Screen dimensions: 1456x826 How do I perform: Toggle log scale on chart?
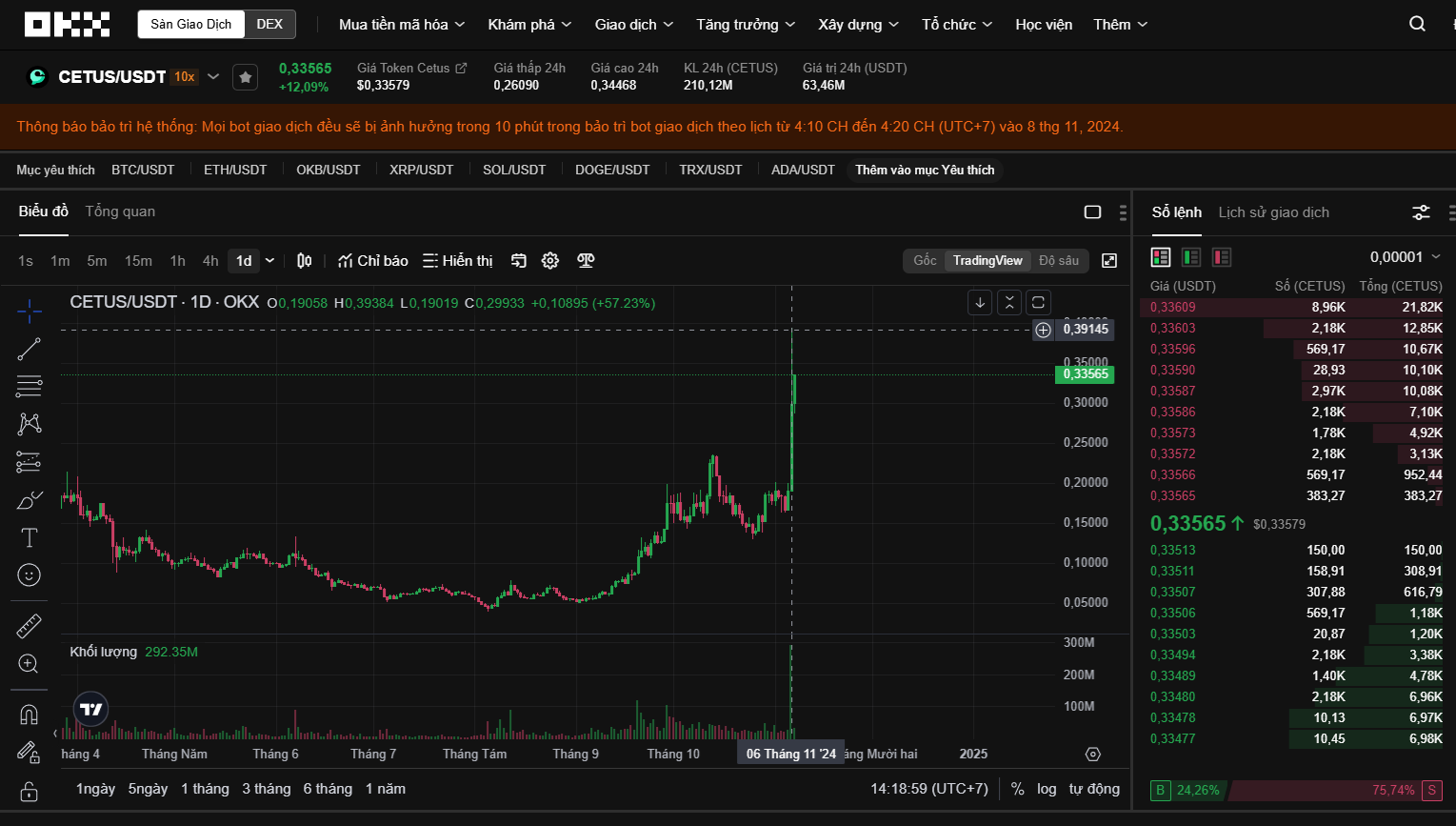point(1047,789)
